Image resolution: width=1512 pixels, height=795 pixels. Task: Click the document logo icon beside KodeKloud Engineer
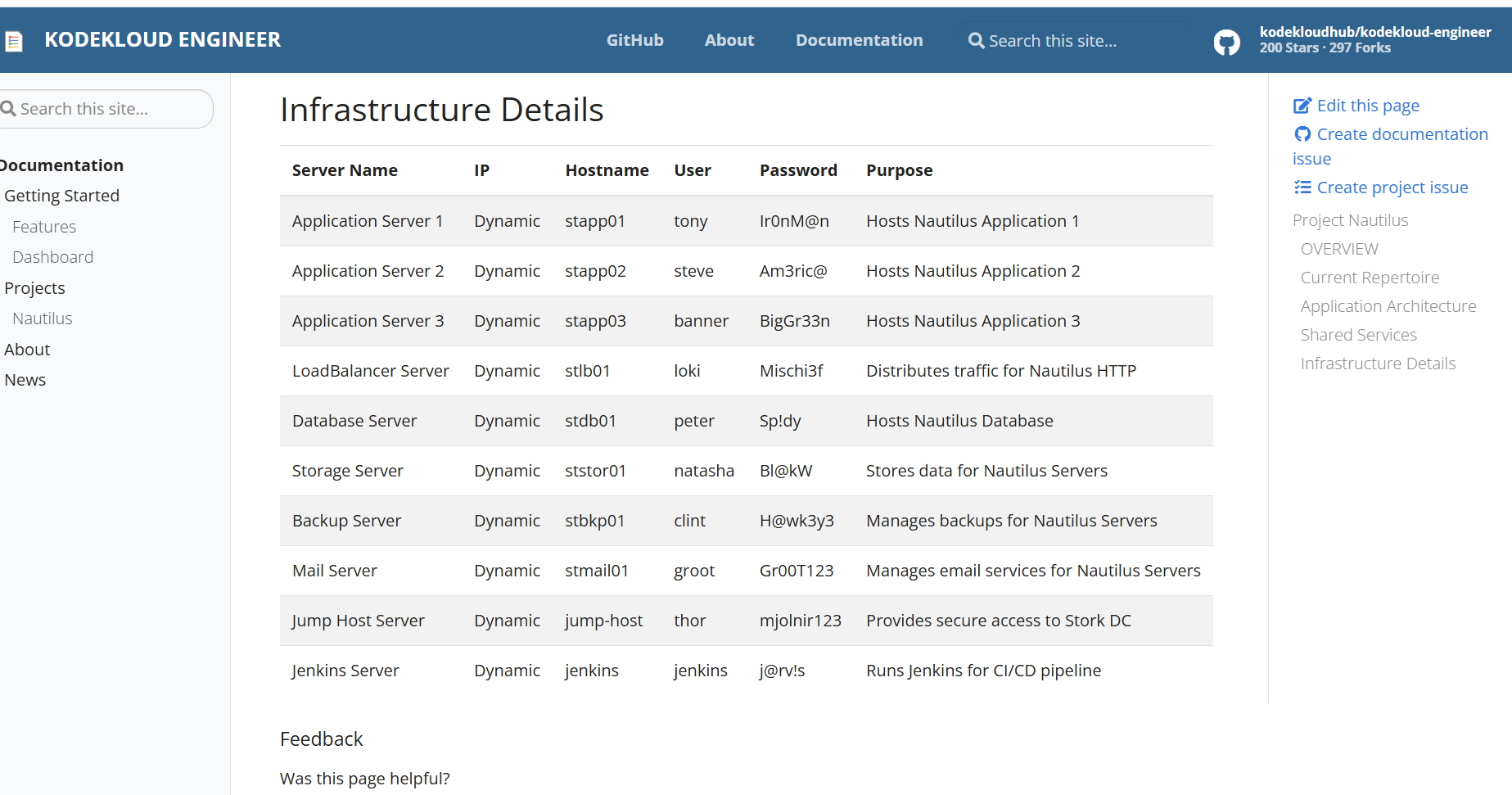(x=14, y=41)
